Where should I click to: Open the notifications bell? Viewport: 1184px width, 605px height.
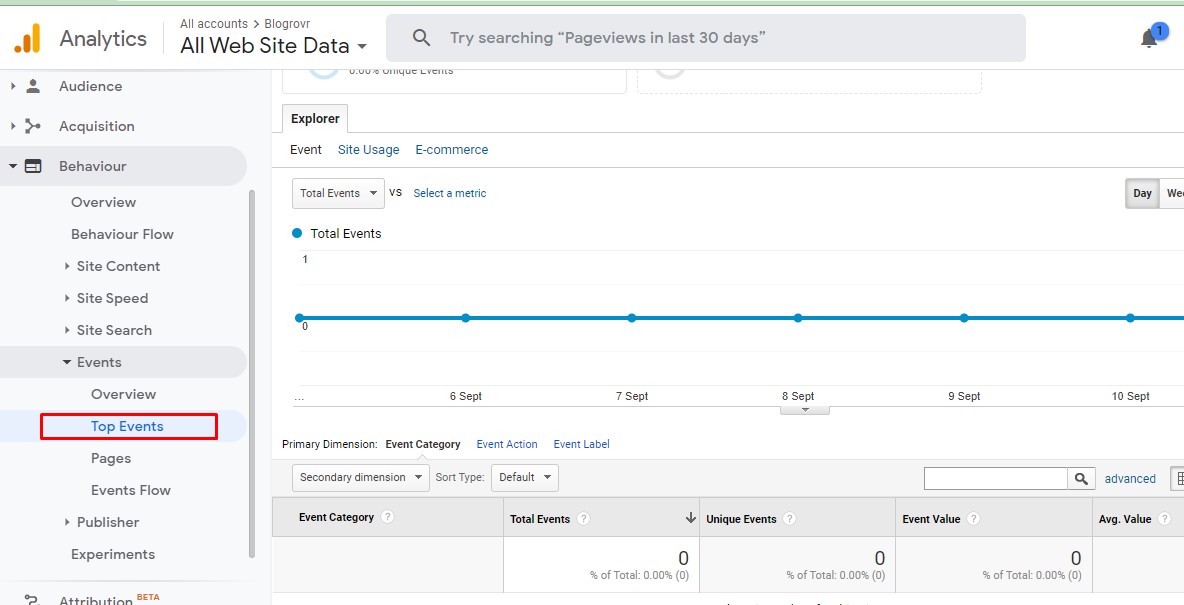1149,38
